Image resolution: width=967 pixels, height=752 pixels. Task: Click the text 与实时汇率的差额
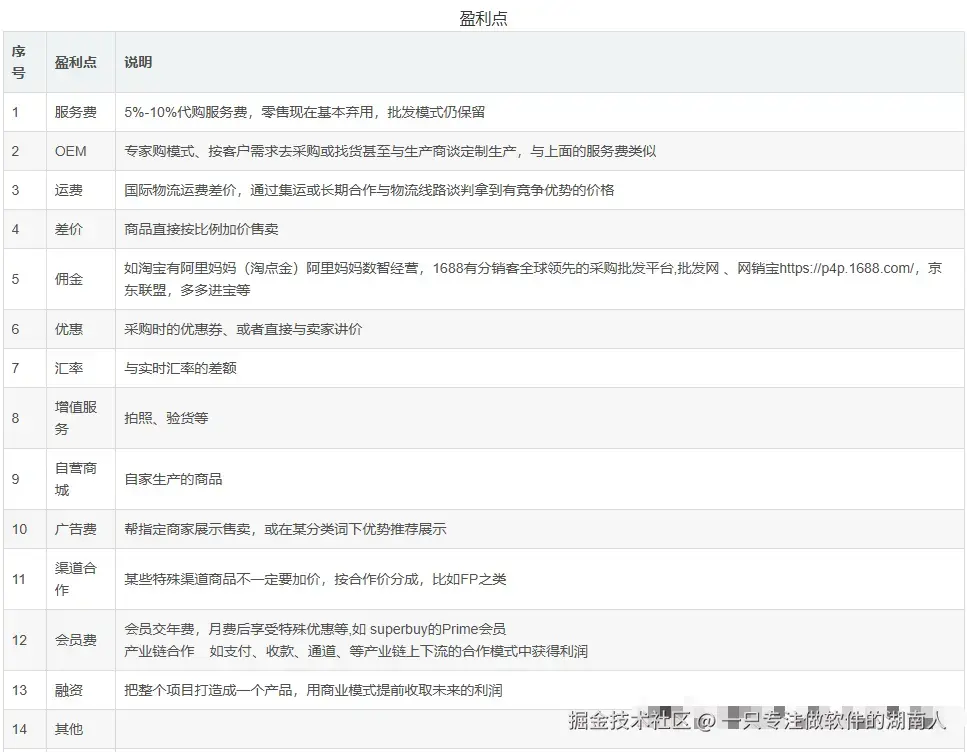coord(180,368)
